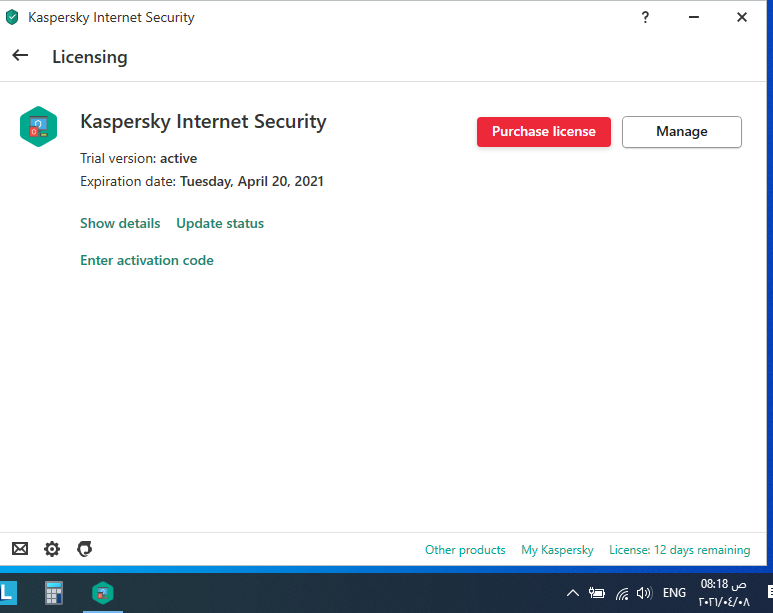Click License: 12 days remaining link
This screenshot has height=613, width=773.
click(x=679, y=550)
